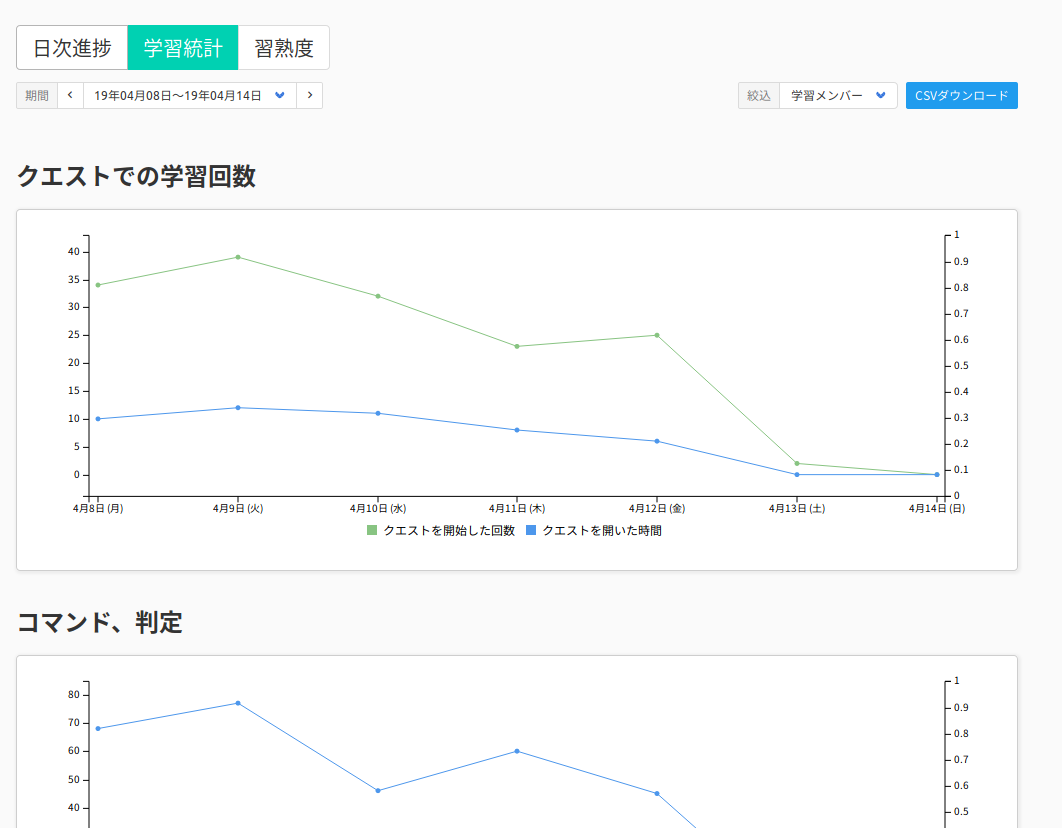Click the 期間 label

pos(37,95)
